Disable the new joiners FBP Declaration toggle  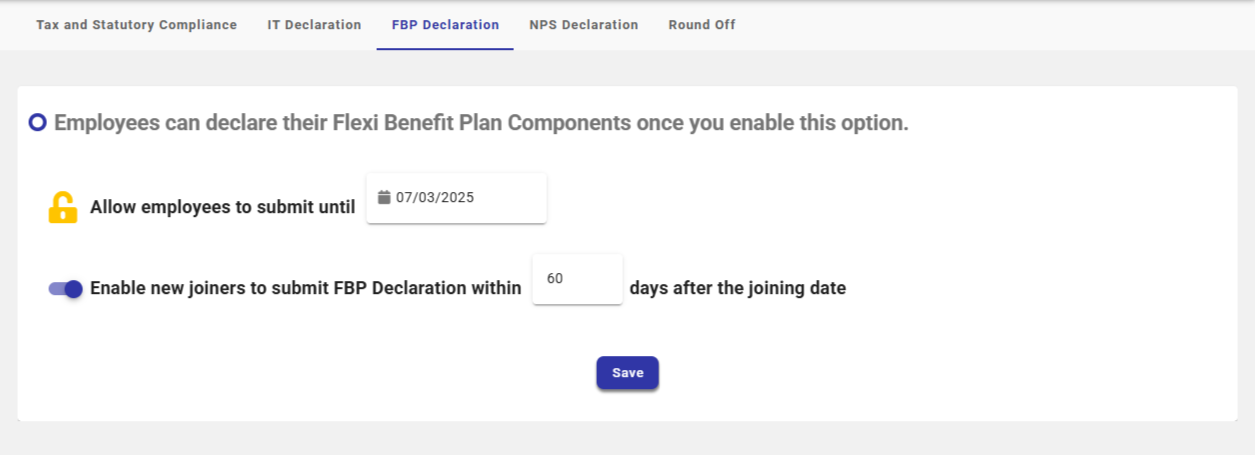coord(66,289)
